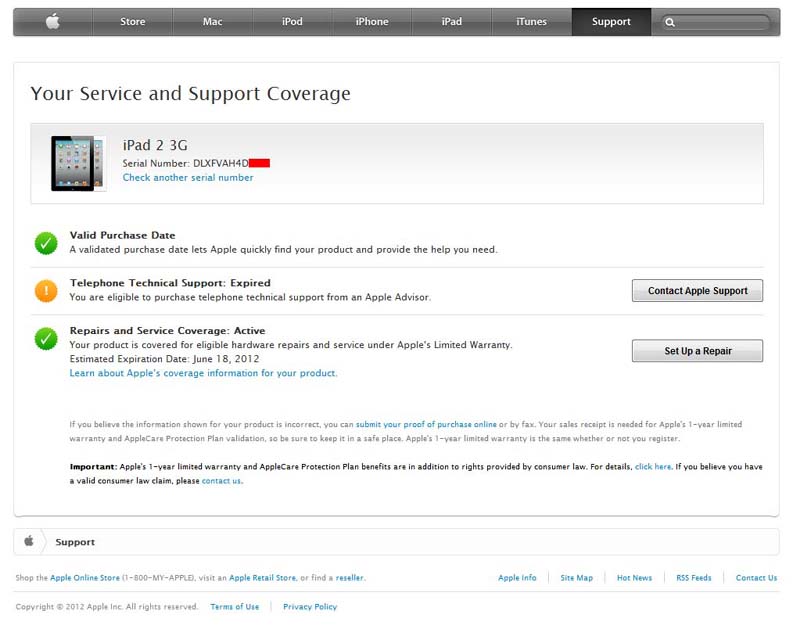Click the Your Service and Support Coverage heading

click(190, 94)
